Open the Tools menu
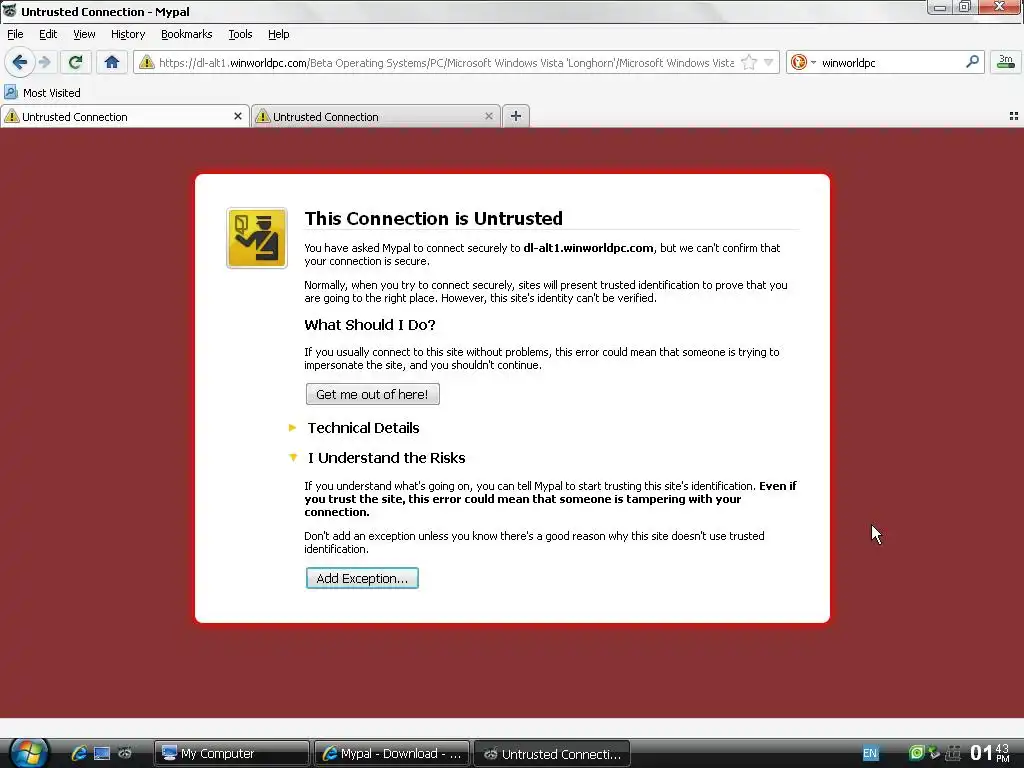 pyautogui.click(x=240, y=34)
